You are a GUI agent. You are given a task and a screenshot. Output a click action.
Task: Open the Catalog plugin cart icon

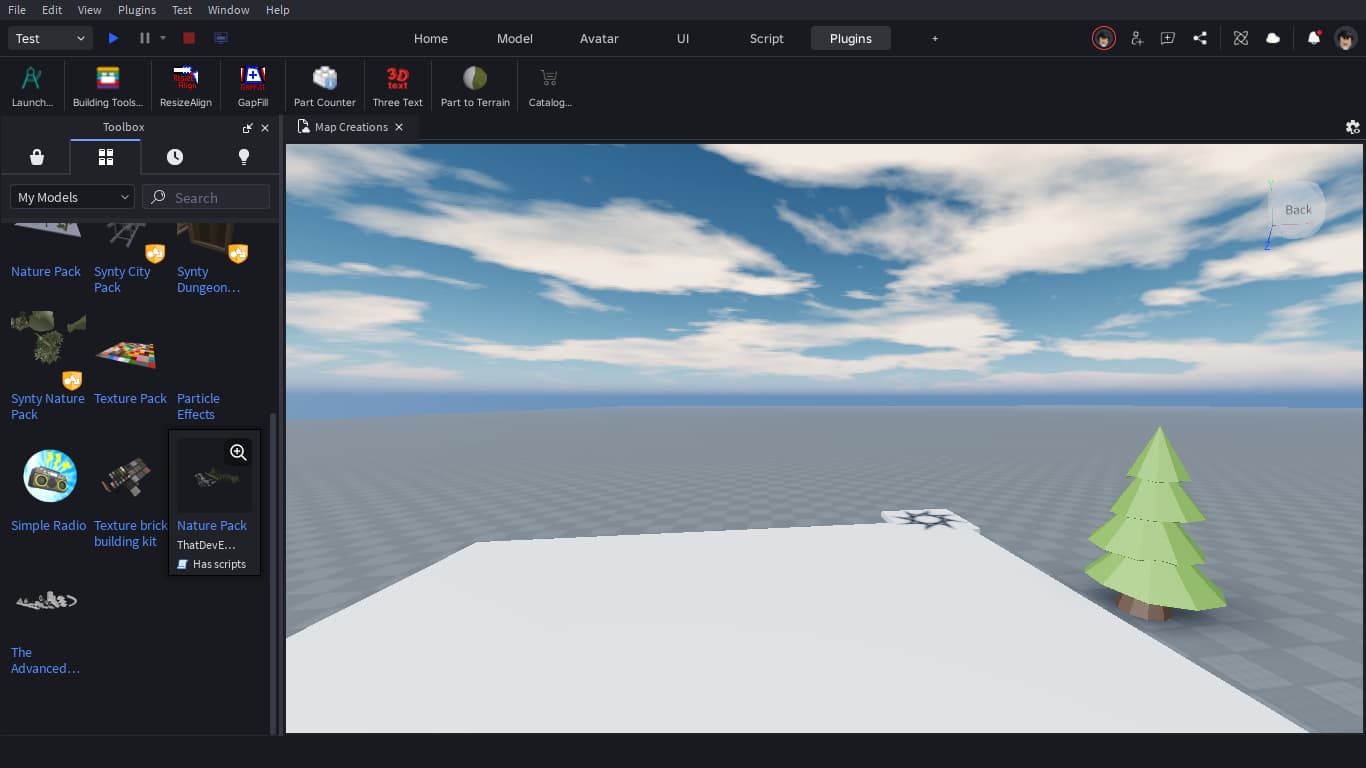pos(549,87)
